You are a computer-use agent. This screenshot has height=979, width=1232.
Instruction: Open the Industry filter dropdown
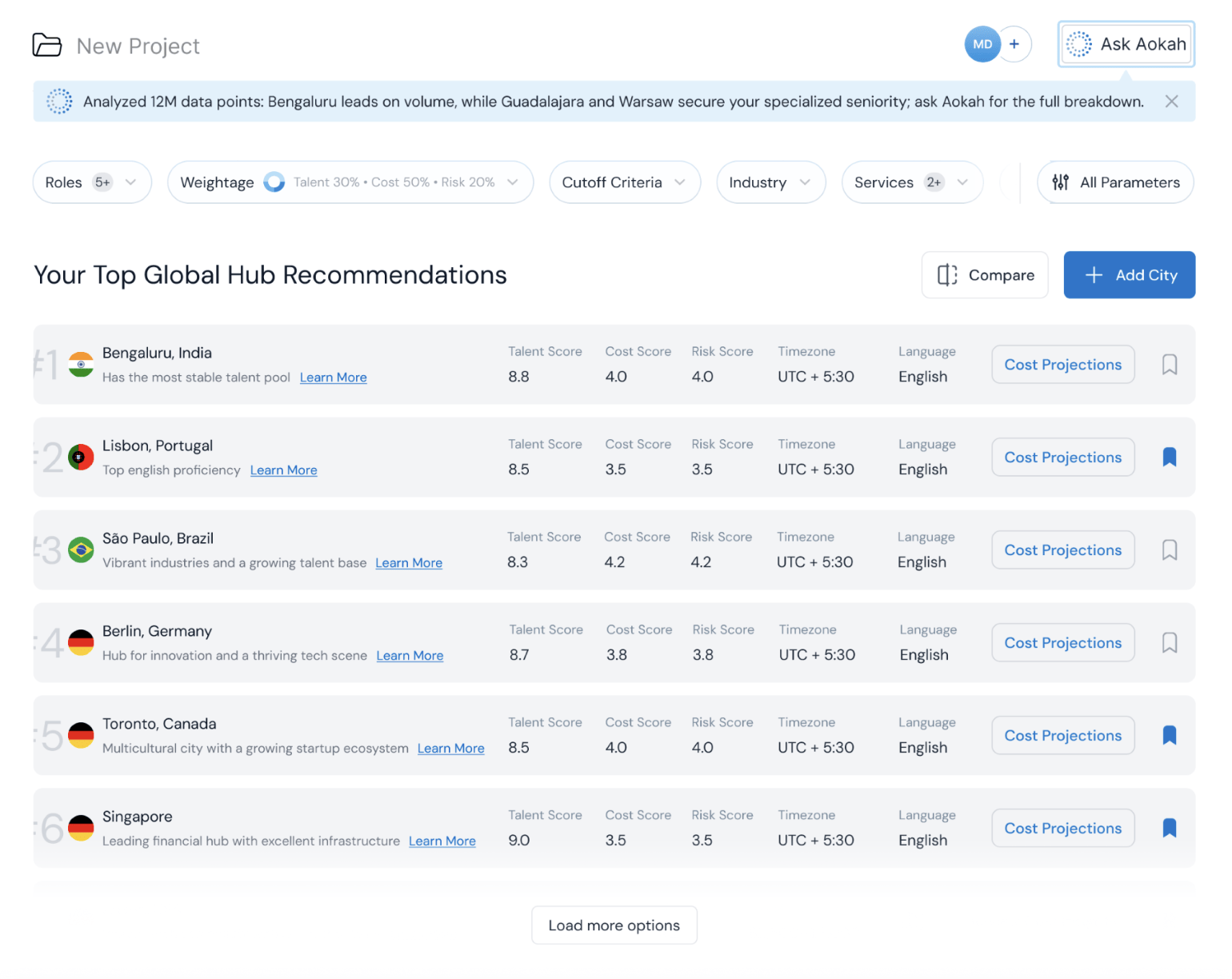770,182
